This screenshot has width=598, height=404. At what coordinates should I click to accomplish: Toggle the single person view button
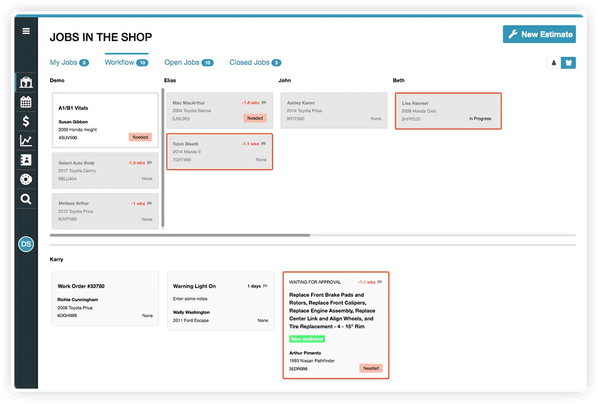pos(554,63)
